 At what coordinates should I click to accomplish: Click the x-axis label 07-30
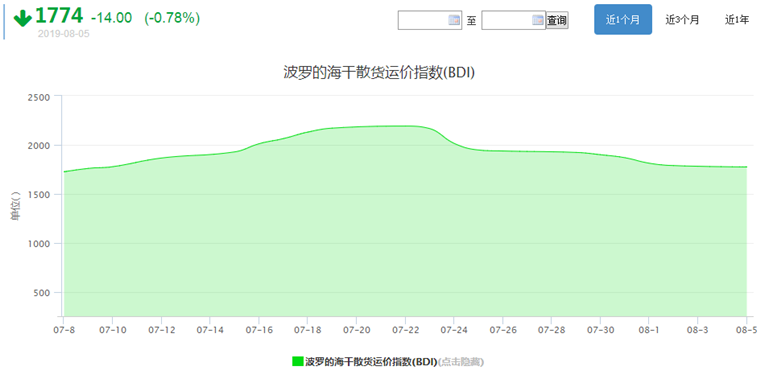pos(600,330)
